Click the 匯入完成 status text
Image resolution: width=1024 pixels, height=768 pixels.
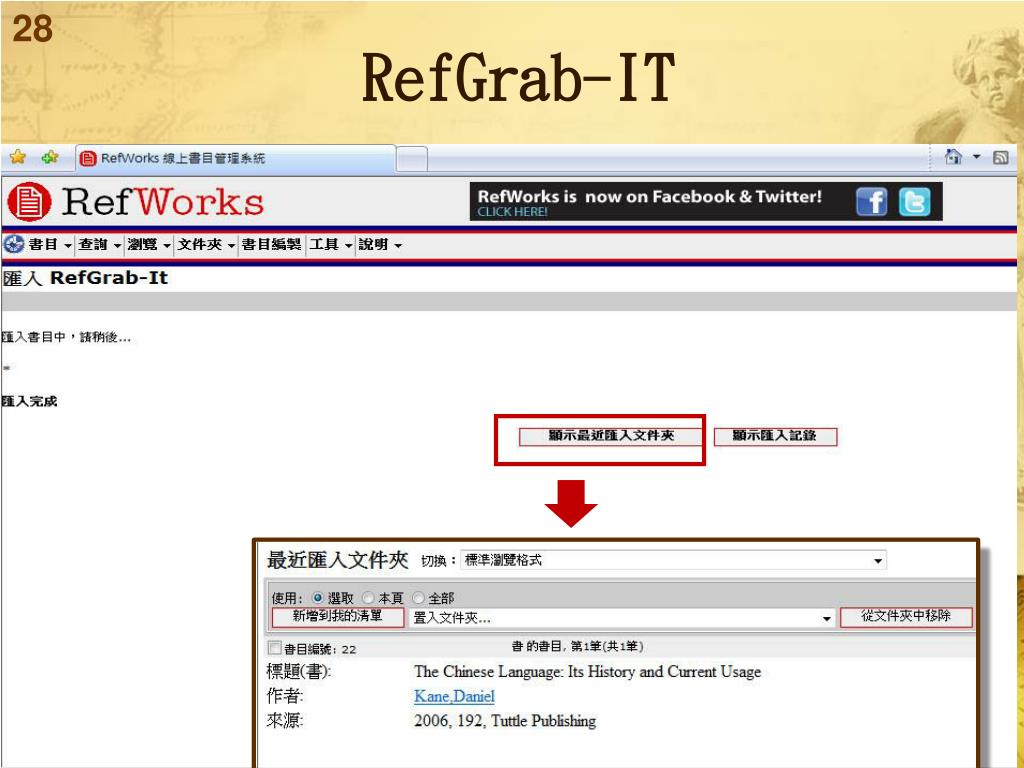click(30, 402)
